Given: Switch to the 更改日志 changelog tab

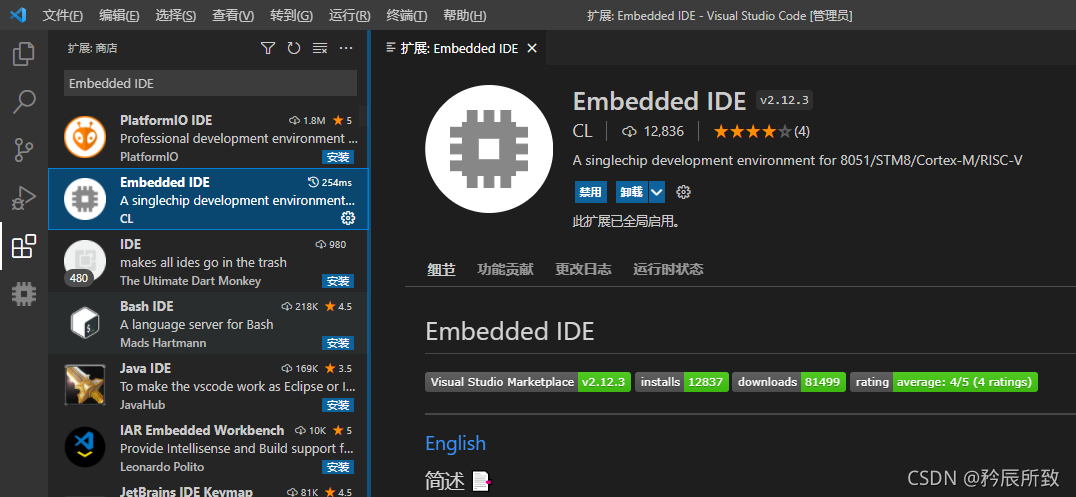Looking at the screenshot, I should [583, 269].
